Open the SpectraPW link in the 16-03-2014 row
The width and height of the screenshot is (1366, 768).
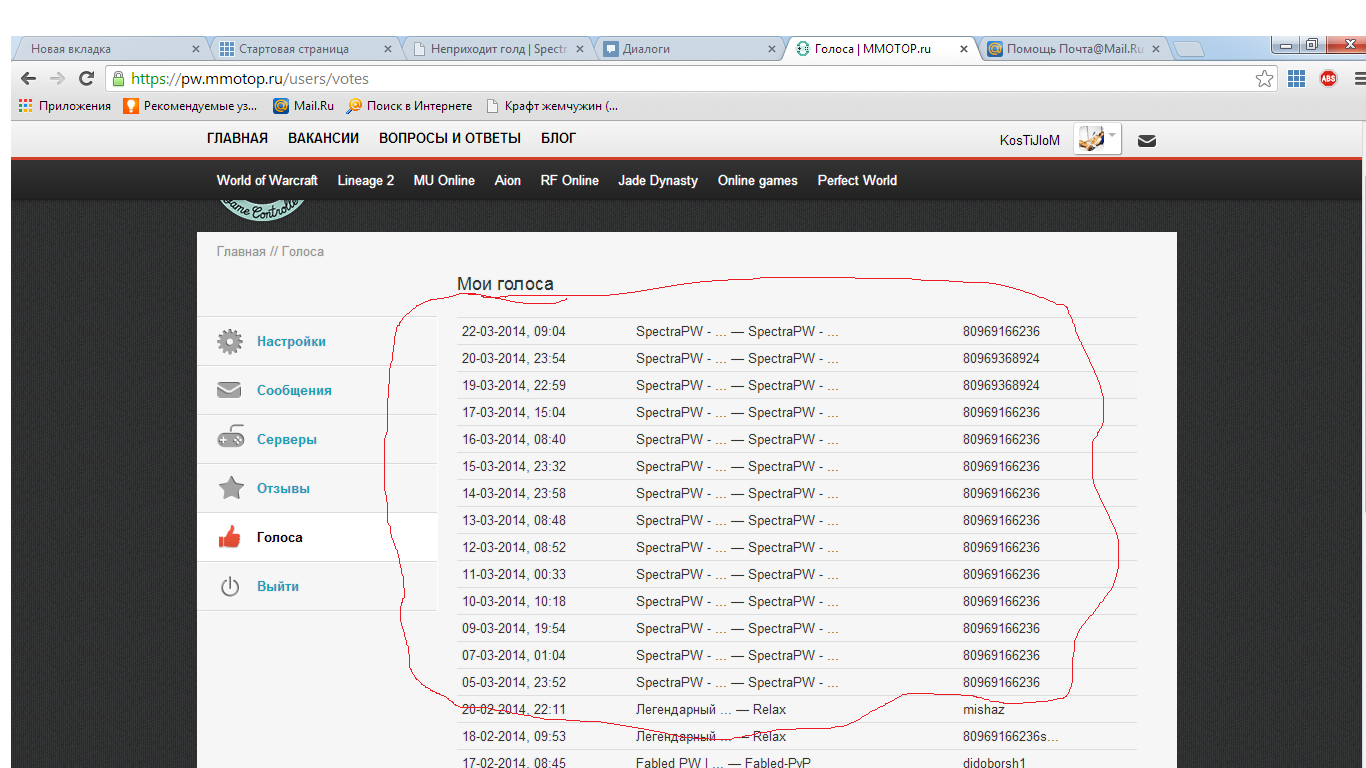[x=737, y=440]
